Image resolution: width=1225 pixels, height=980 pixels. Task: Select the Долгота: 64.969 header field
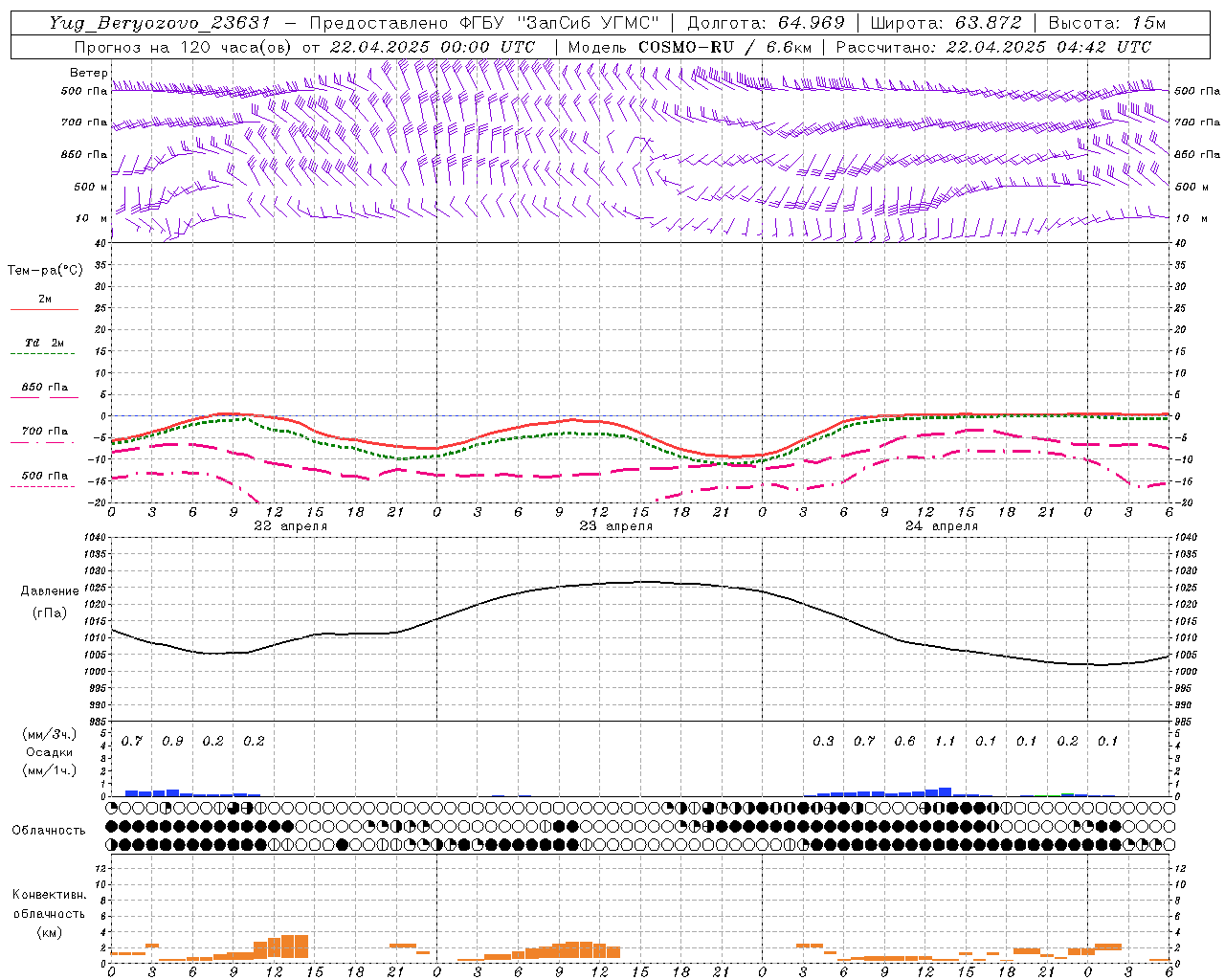coord(766,23)
